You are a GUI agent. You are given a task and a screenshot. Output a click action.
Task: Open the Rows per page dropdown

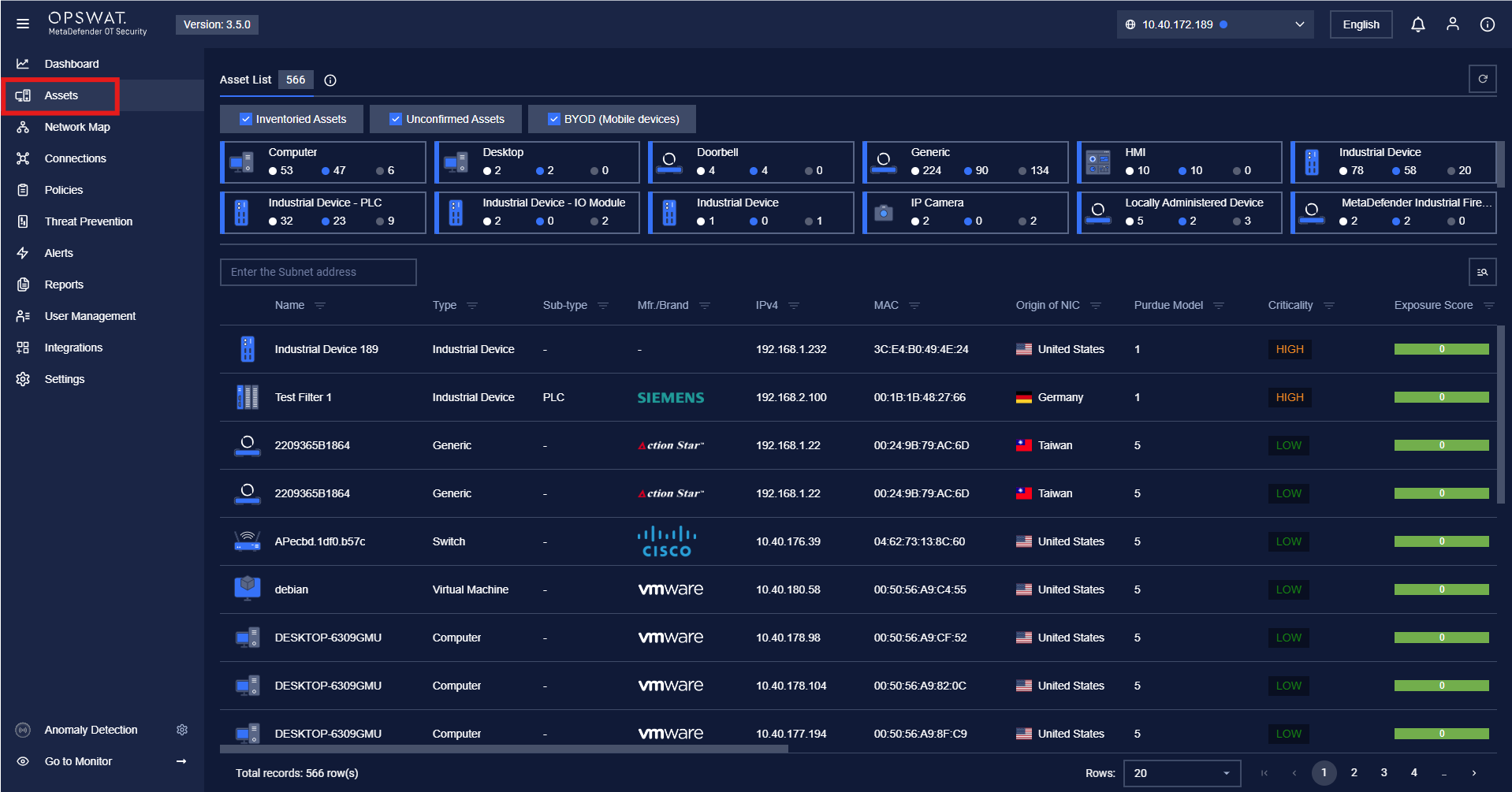click(1181, 773)
